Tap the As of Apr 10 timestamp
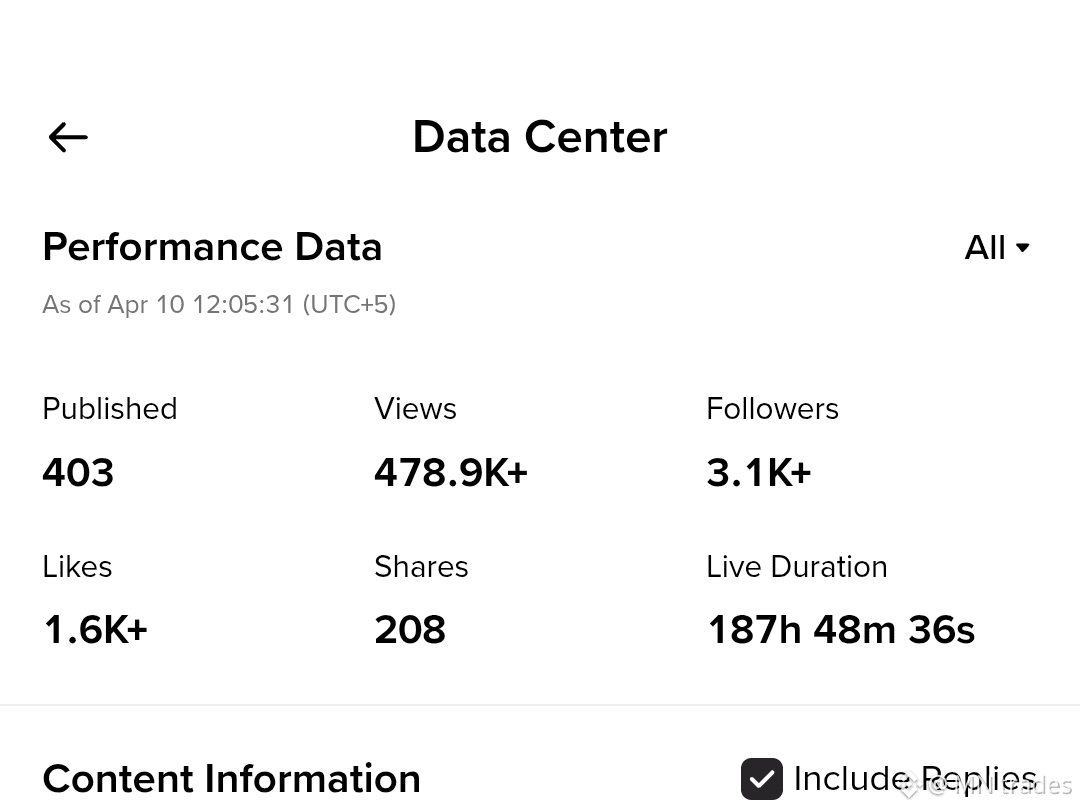 (x=219, y=304)
